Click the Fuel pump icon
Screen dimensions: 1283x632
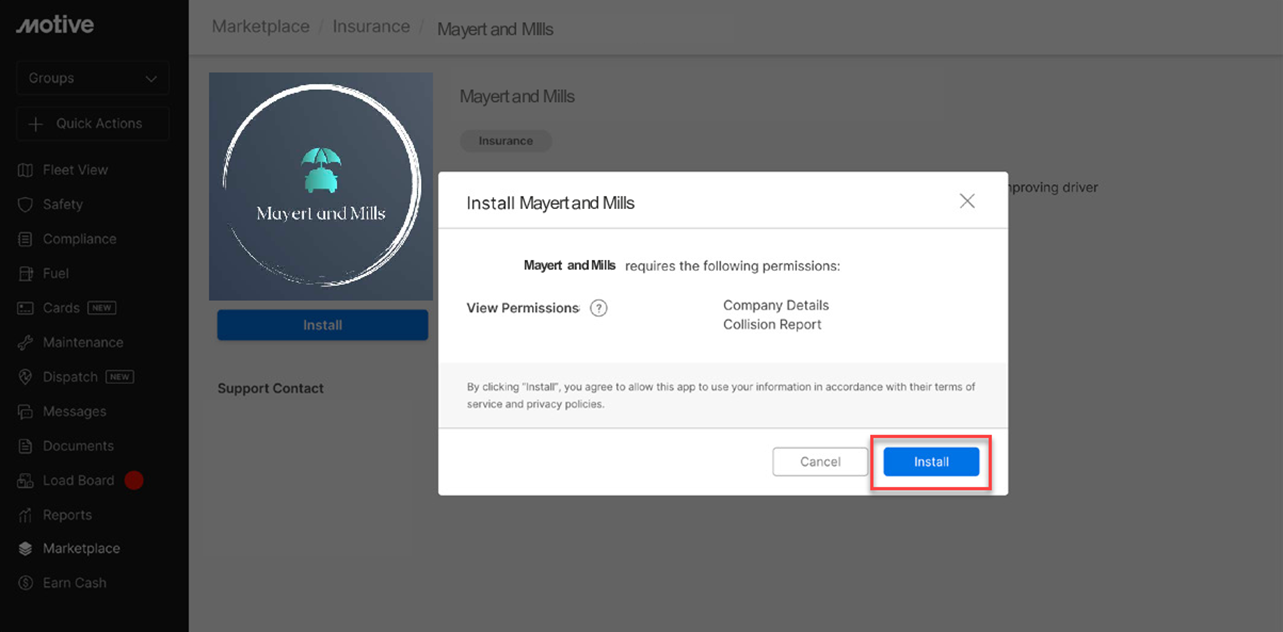coord(26,273)
